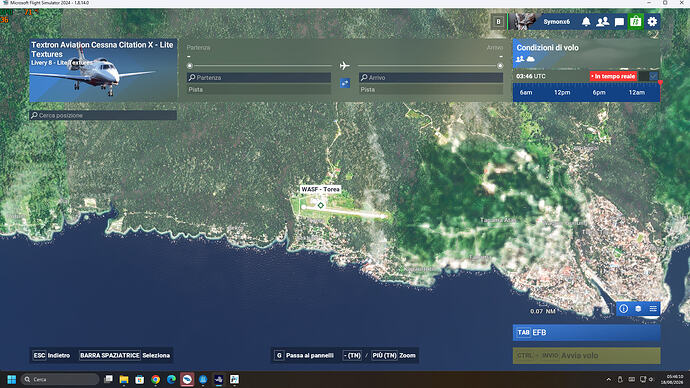Open Google Chrome from the taskbar

[155, 379]
